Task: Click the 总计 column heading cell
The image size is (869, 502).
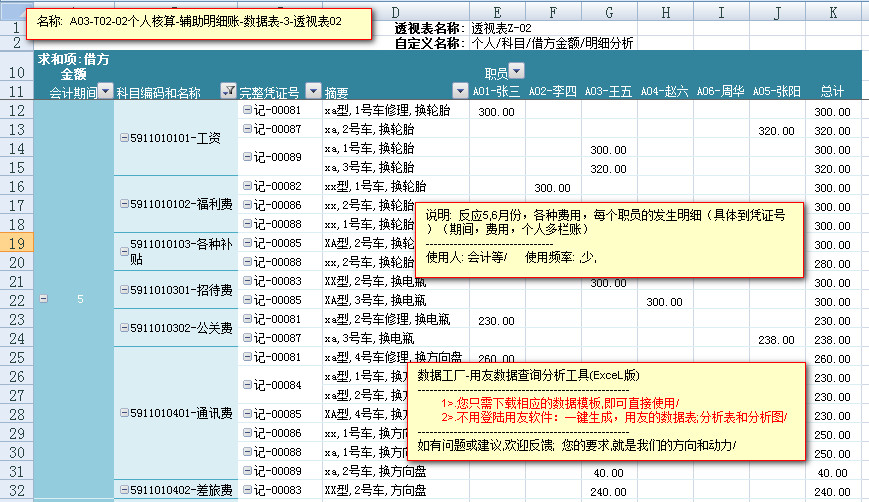Action: pos(831,91)
